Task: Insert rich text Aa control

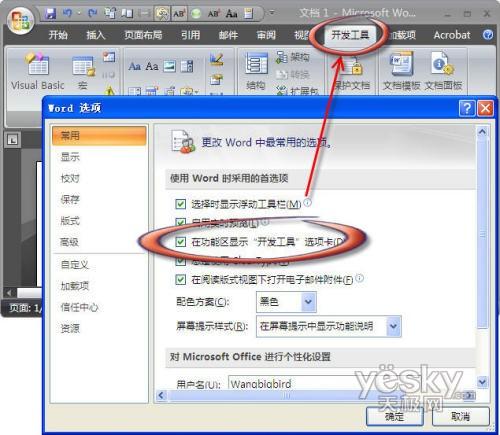Action: coord(134,66)
